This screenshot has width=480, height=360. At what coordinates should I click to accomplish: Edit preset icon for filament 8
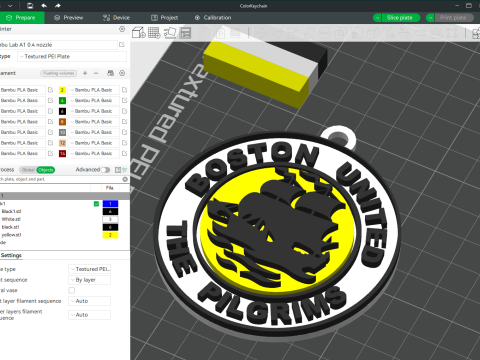click(x=124, y=122)
